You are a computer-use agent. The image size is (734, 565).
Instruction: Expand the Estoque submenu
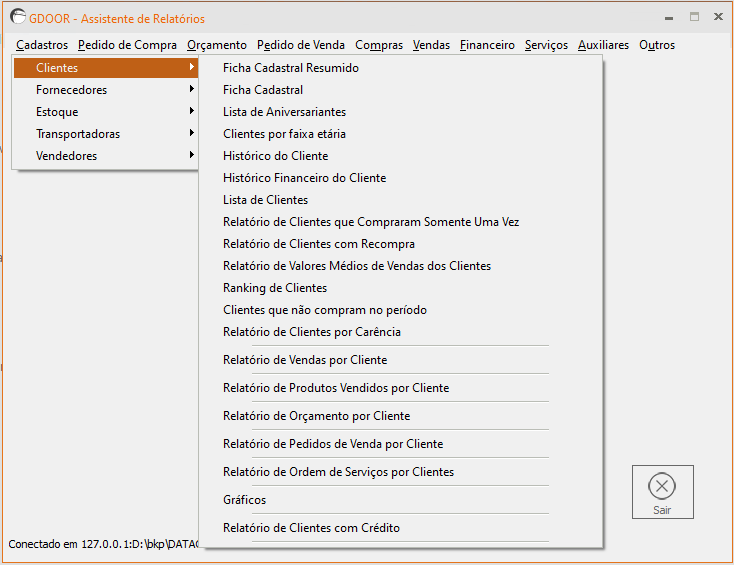57,112
